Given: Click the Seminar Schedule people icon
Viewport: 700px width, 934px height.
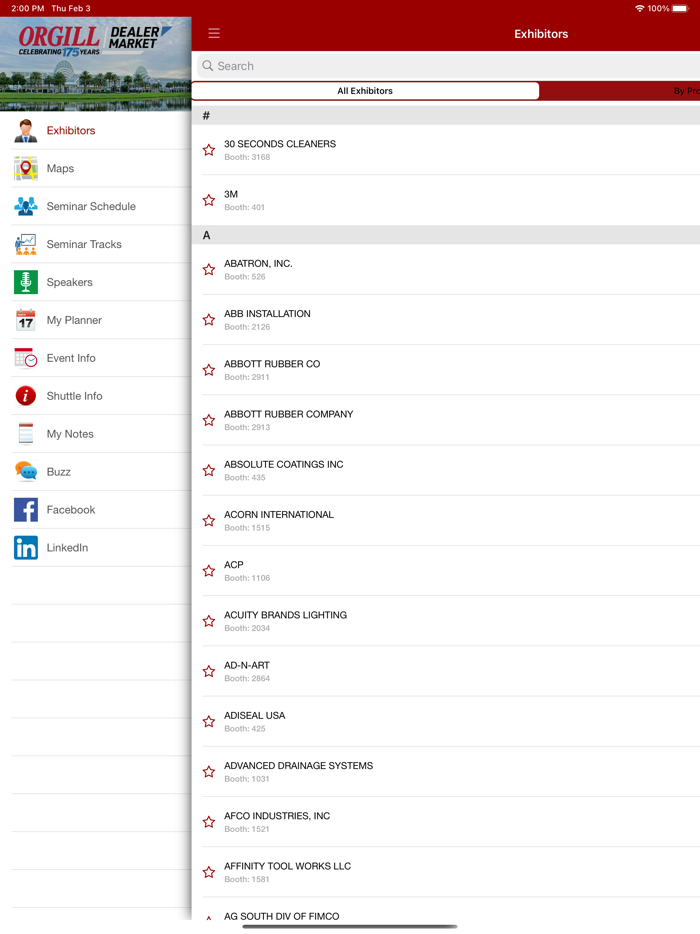Looking at the screenshot, I should [26, 206].
